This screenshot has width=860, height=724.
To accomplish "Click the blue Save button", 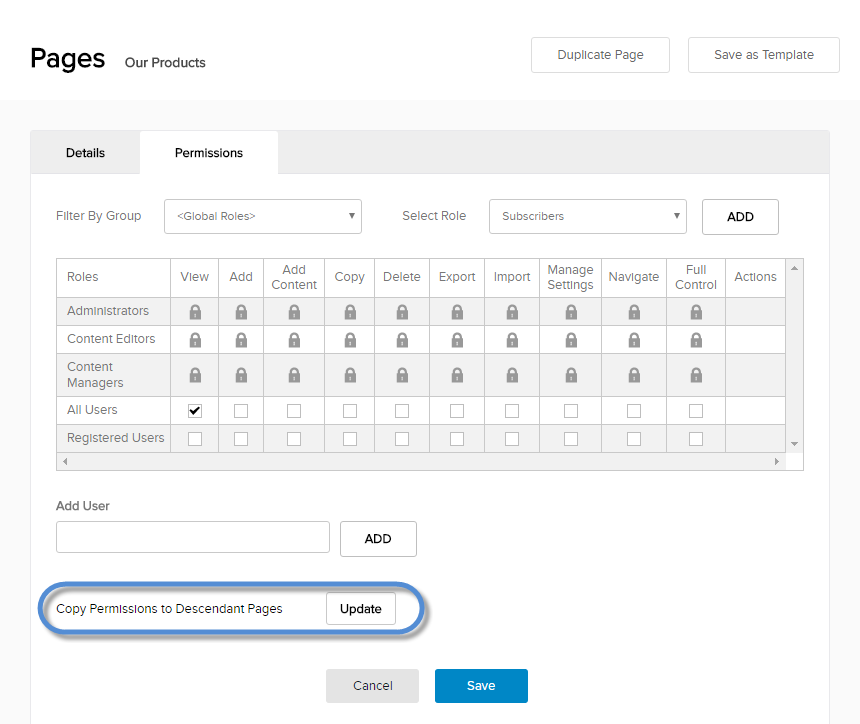I will coord(481,686).
